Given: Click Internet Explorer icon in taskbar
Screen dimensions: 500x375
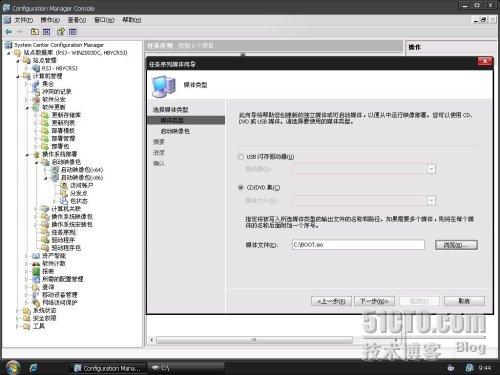Looking at the screenshot, I should 33,368.
